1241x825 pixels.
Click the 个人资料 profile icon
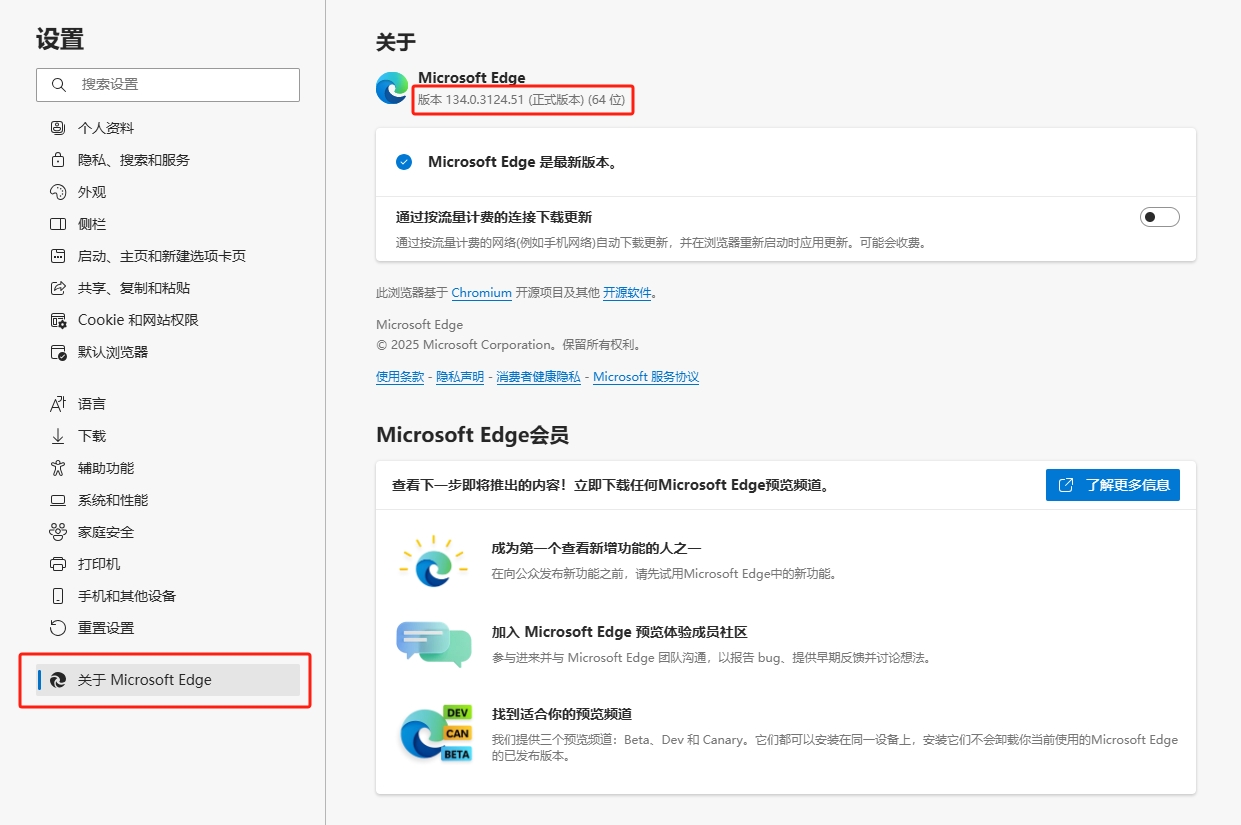click(x=58, y=128)
